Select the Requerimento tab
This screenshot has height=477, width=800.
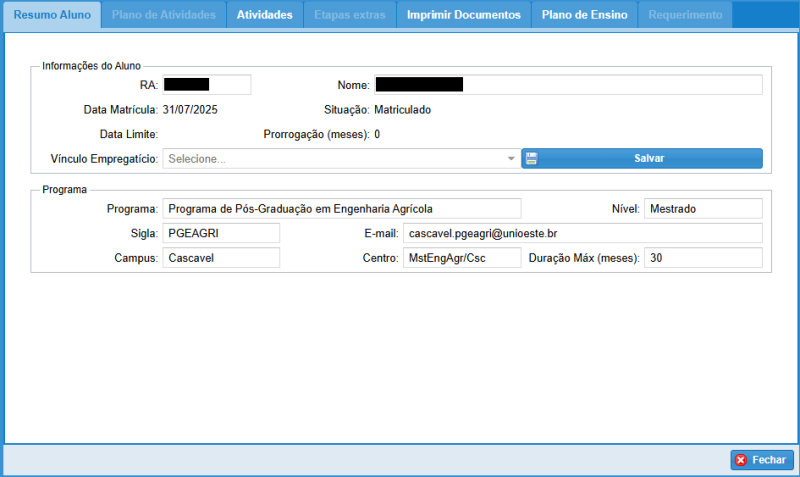coord(685,15)
